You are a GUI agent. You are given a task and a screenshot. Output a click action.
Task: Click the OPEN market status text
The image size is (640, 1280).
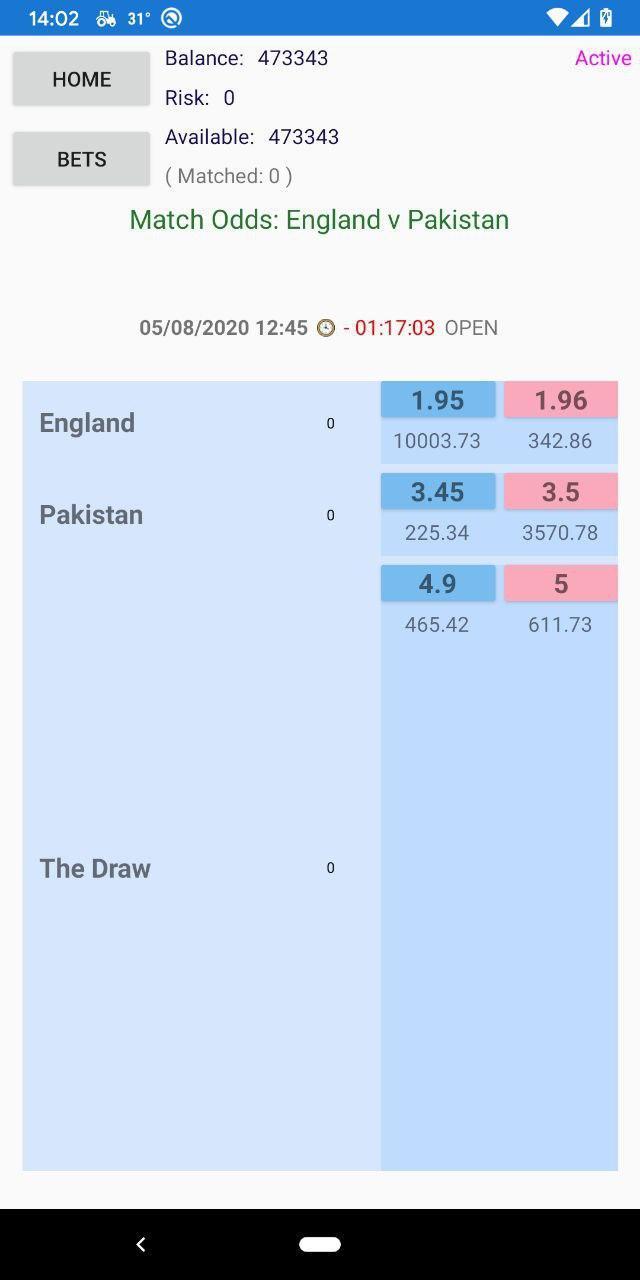[471, 328]
